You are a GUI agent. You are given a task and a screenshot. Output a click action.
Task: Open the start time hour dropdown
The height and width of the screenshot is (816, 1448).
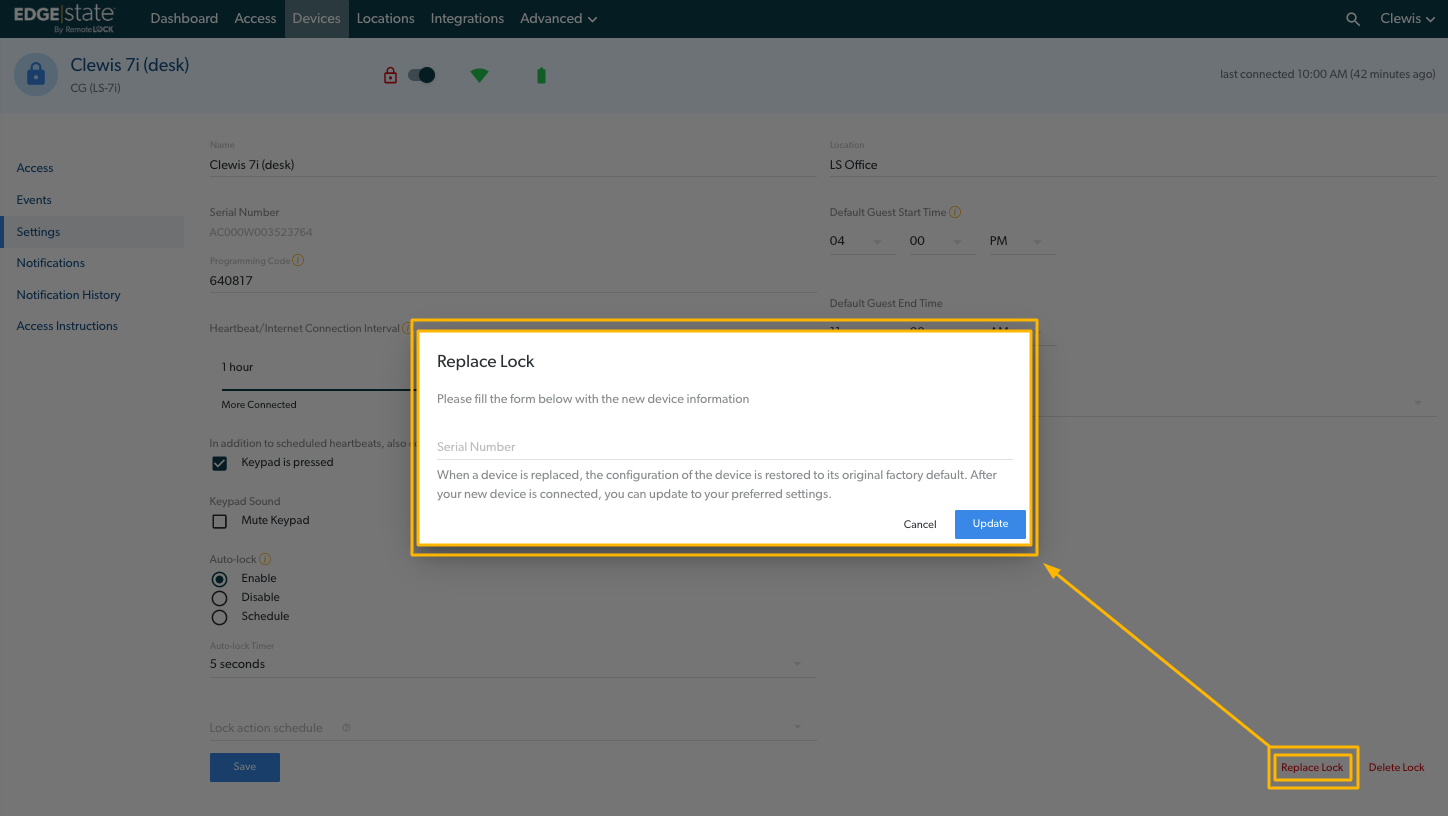coord(862,241)
